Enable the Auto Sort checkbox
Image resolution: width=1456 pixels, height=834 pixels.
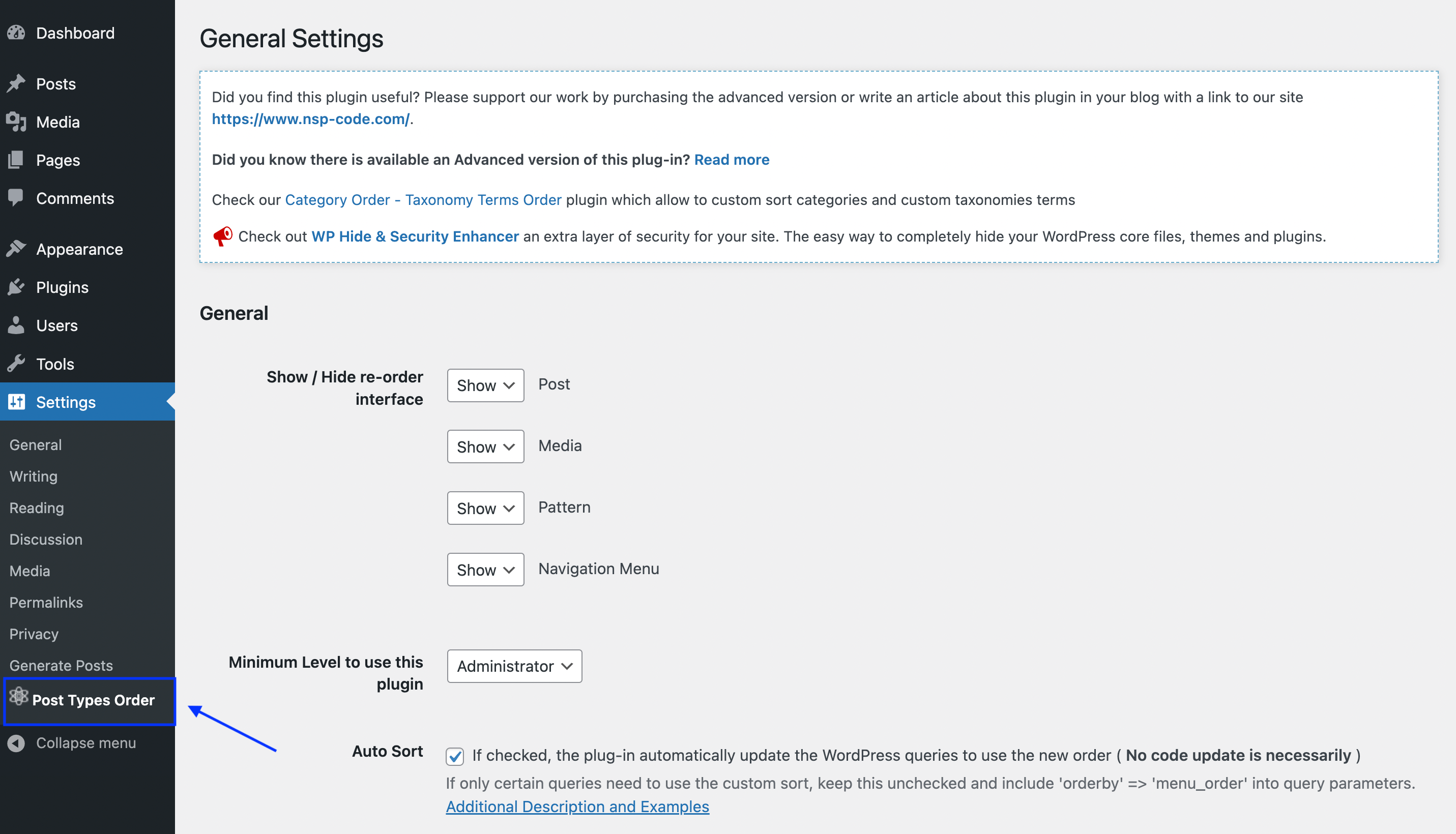coord(454,757)
